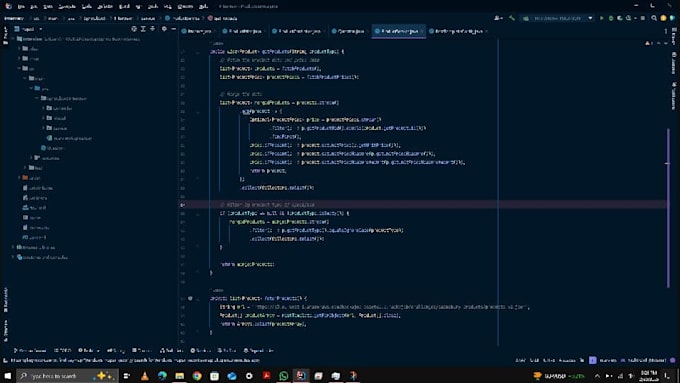Click the shield icon in the main toolbar
Viewport: 680px width, 383px height.
(x=673, y=18)
